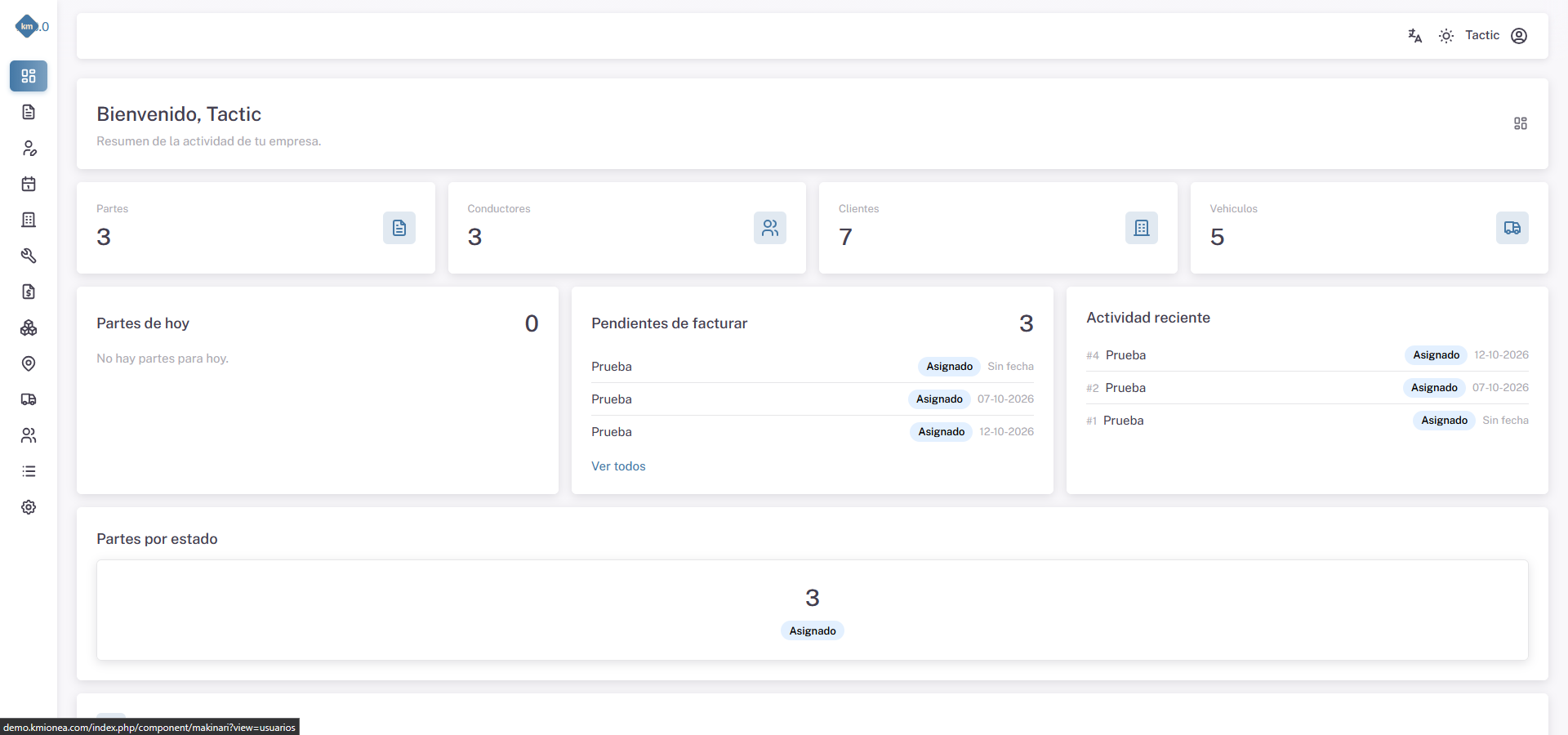Open the Vehiculos summary card
Screen dimensions: 1568x735
click(x=1370, y=228)
